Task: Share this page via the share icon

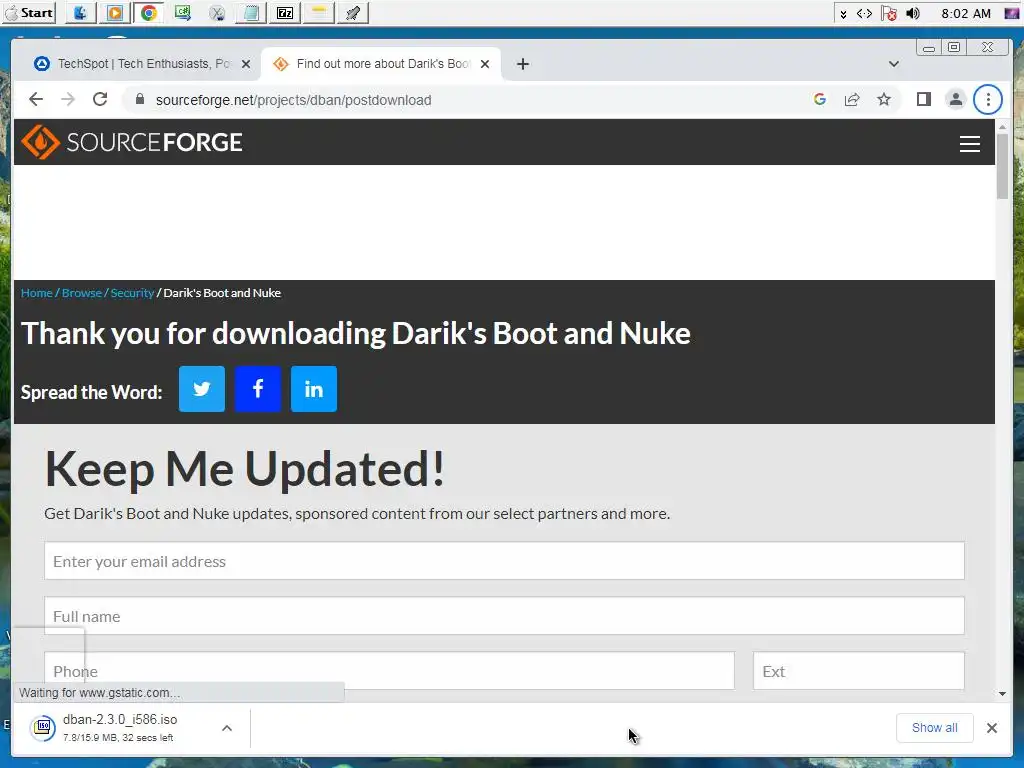Action: [x=852, y=99]
